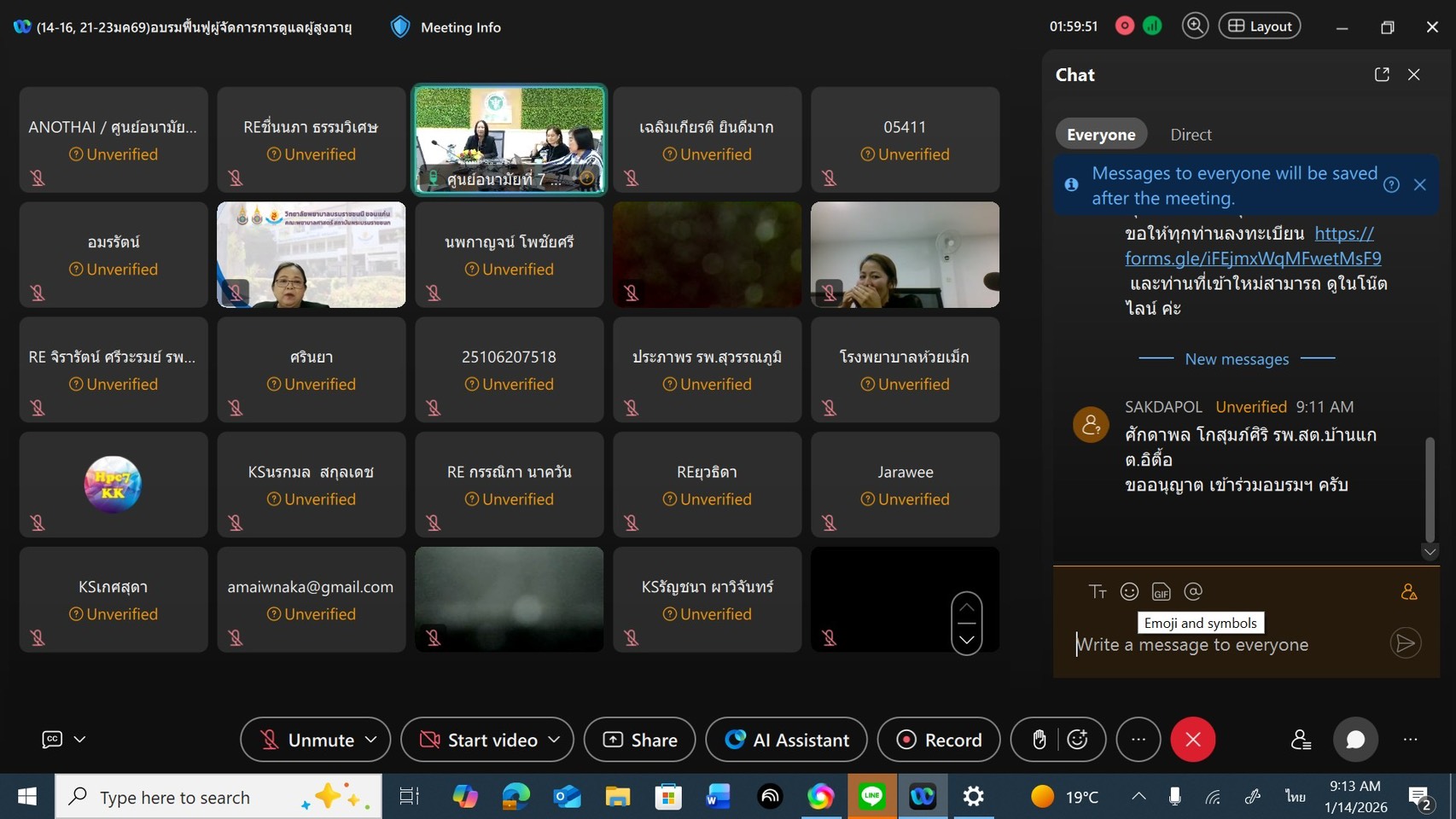Click the AI Assistant button

[x=786, y=740]
